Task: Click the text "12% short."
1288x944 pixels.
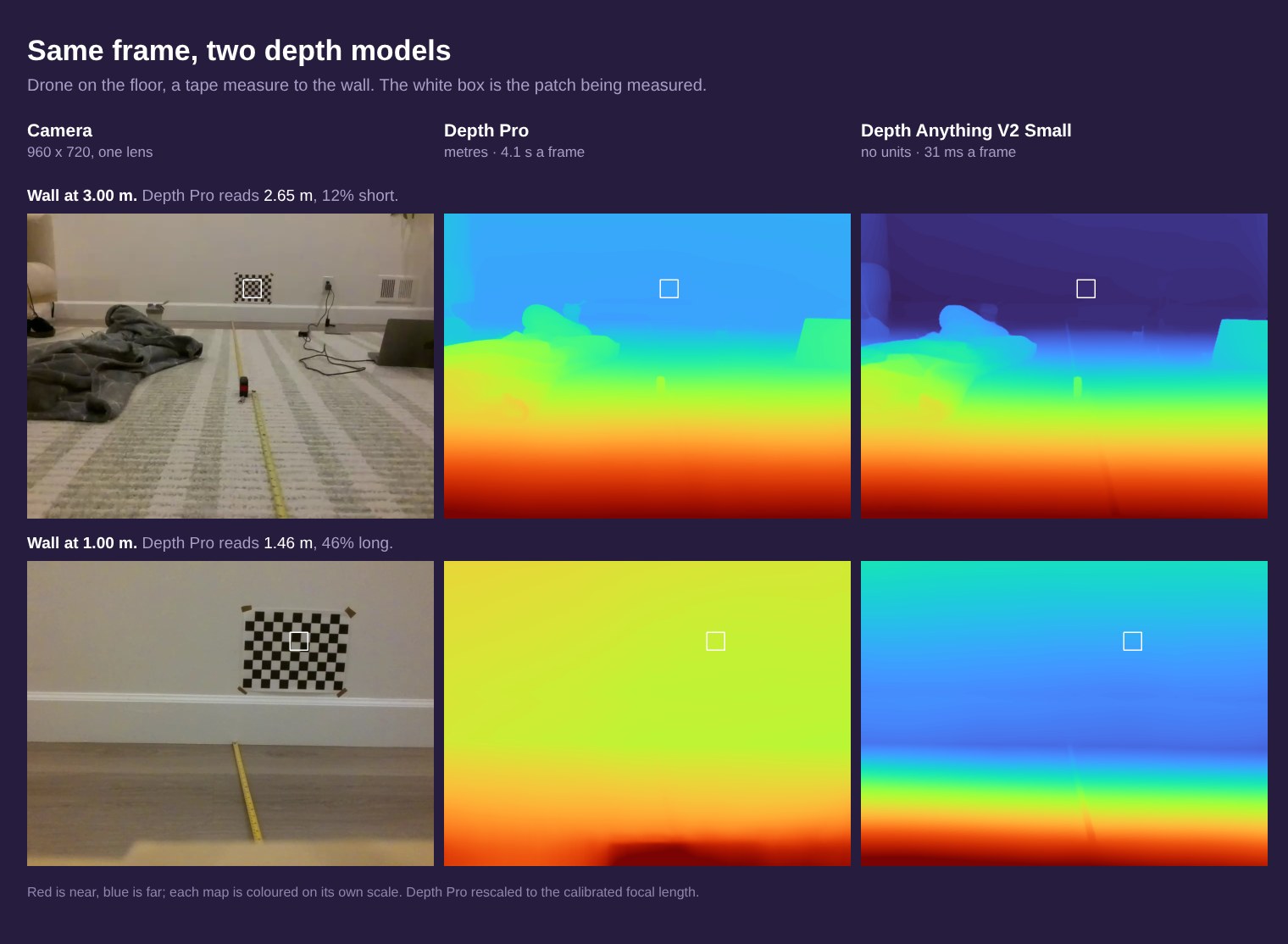Action: (360, 196)
